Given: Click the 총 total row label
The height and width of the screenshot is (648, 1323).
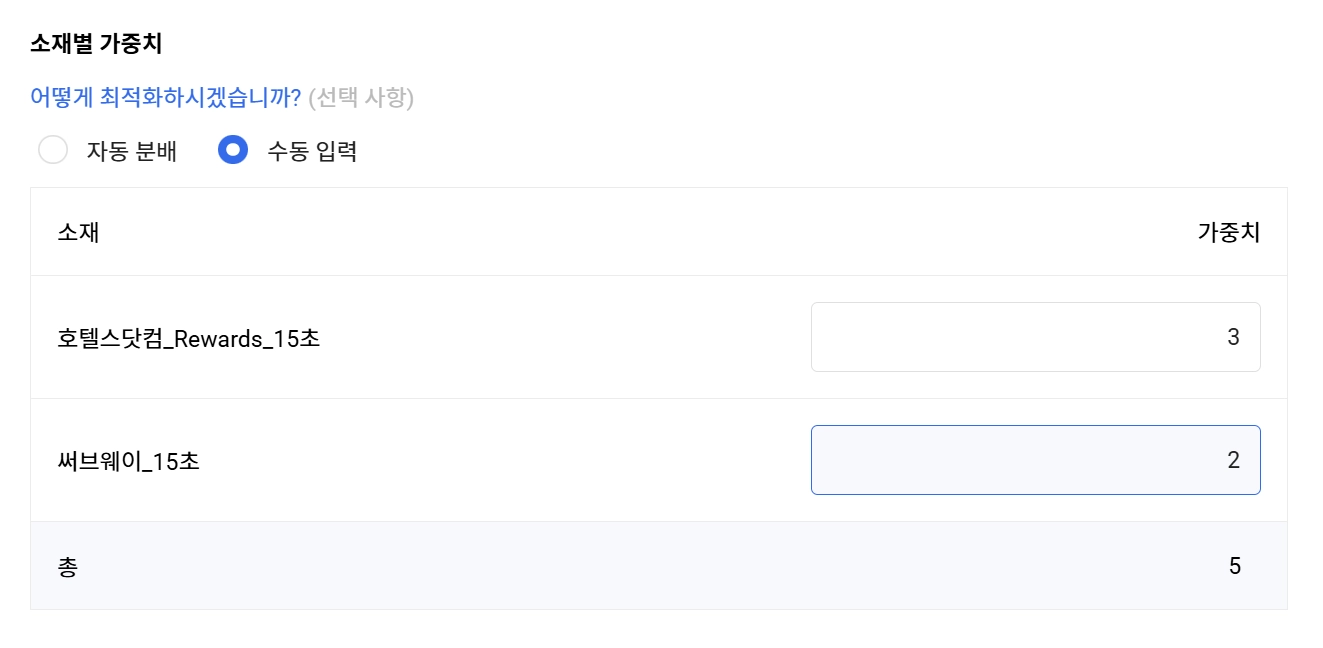Looking at the screenshot, I should (x=68, y=567).
